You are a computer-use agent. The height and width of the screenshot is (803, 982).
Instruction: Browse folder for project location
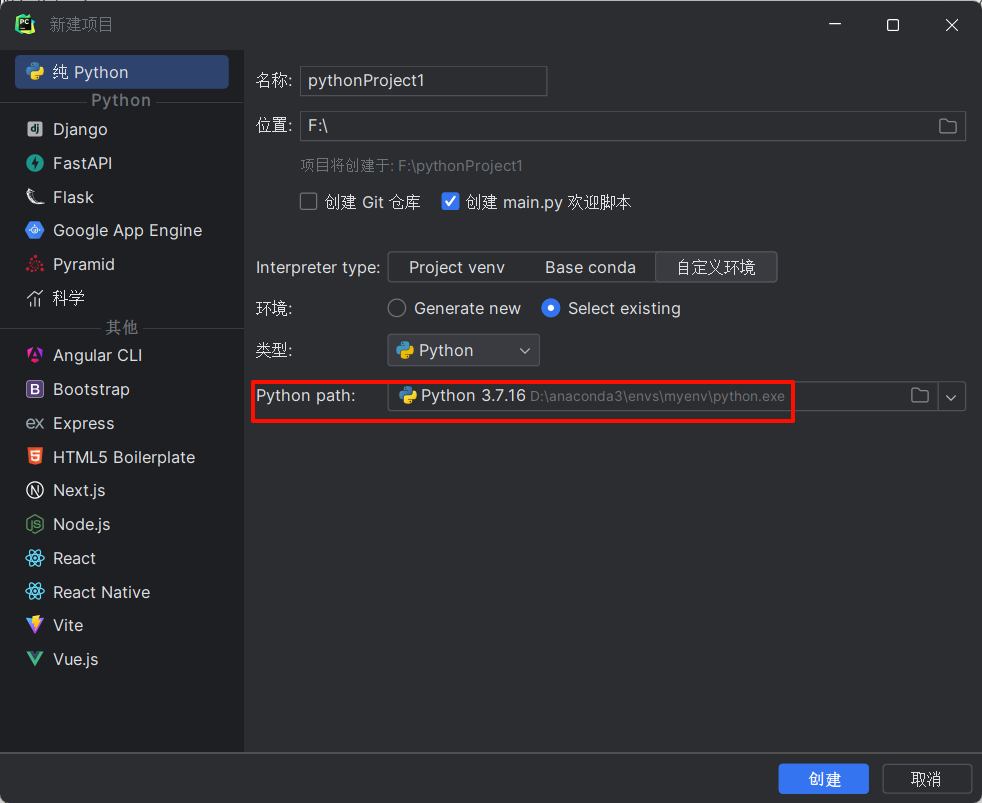[x=948, y=126]
